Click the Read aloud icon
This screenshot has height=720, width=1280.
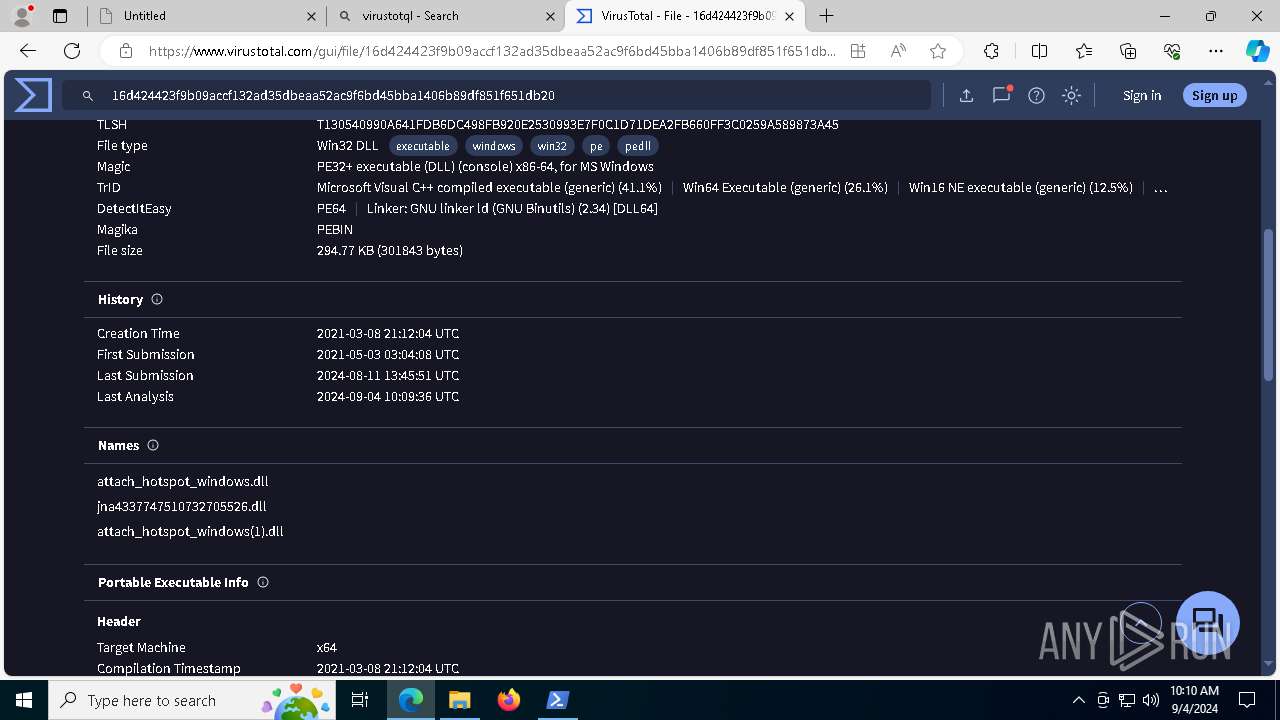[898, 51]
